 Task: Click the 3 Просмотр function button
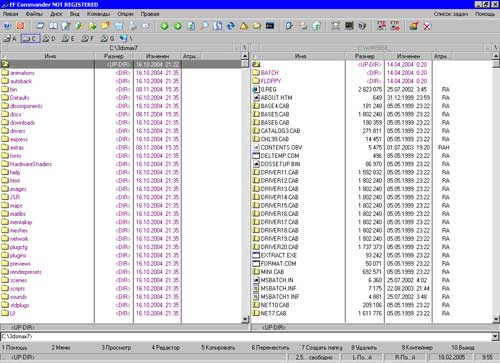(x=116, y=348)
